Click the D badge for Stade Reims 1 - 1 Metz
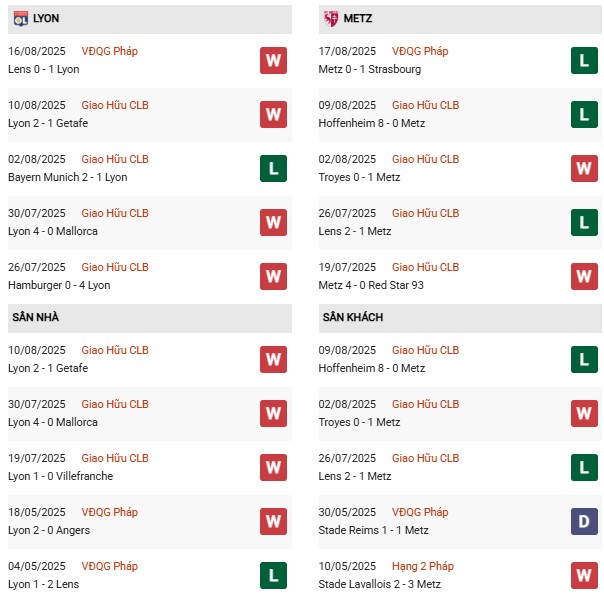The height and width of the screenshot is (599, 604). click(584, 521)
